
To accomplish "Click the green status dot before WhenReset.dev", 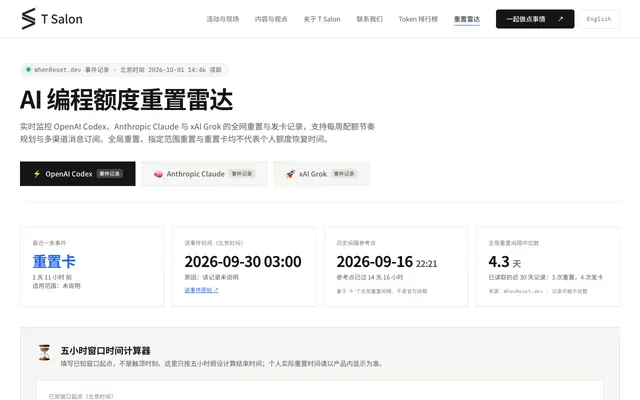I will 28,69.
